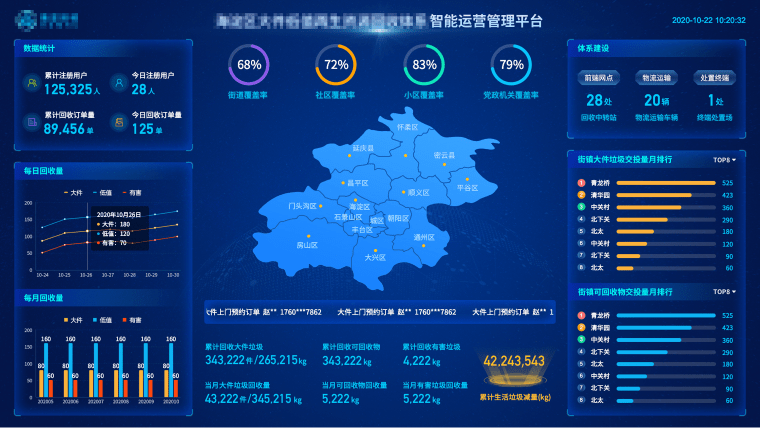The width and height of the screenshot is (760, 428).
Task: Click 大兴区 district on the map
Action: [375, 256]
